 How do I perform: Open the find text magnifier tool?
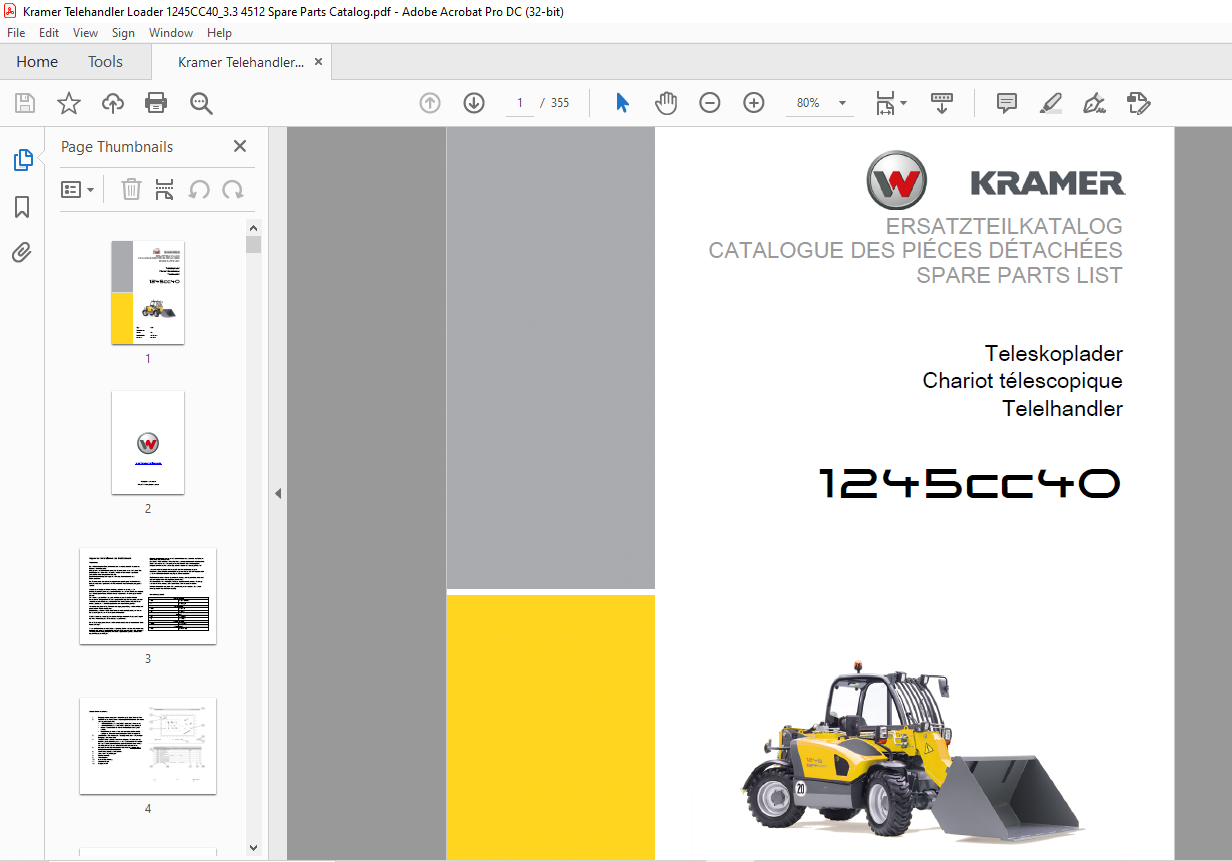201,103
